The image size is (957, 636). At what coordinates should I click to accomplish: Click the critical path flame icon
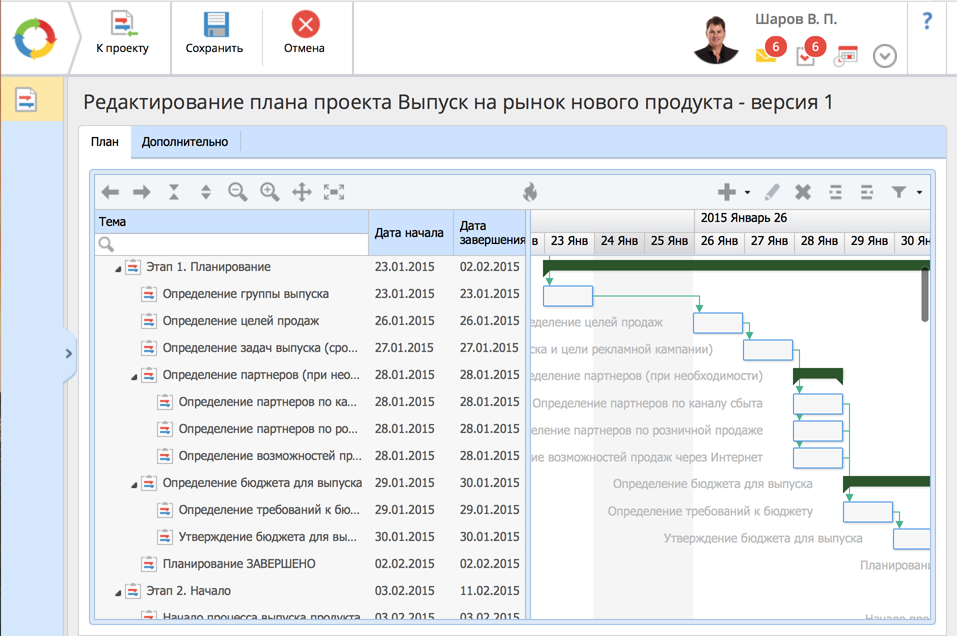[529, 192]
